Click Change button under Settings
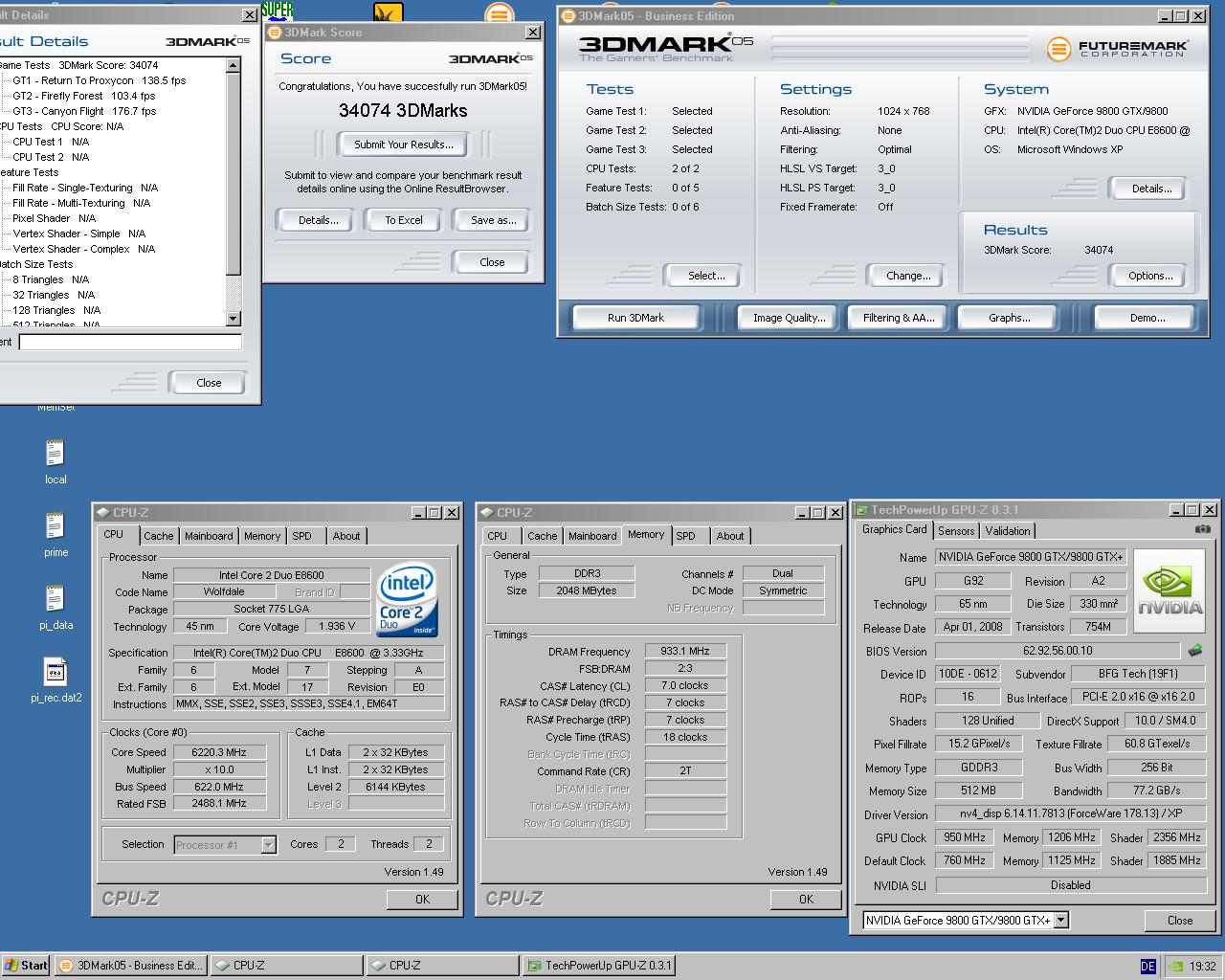 coord(908,276)
